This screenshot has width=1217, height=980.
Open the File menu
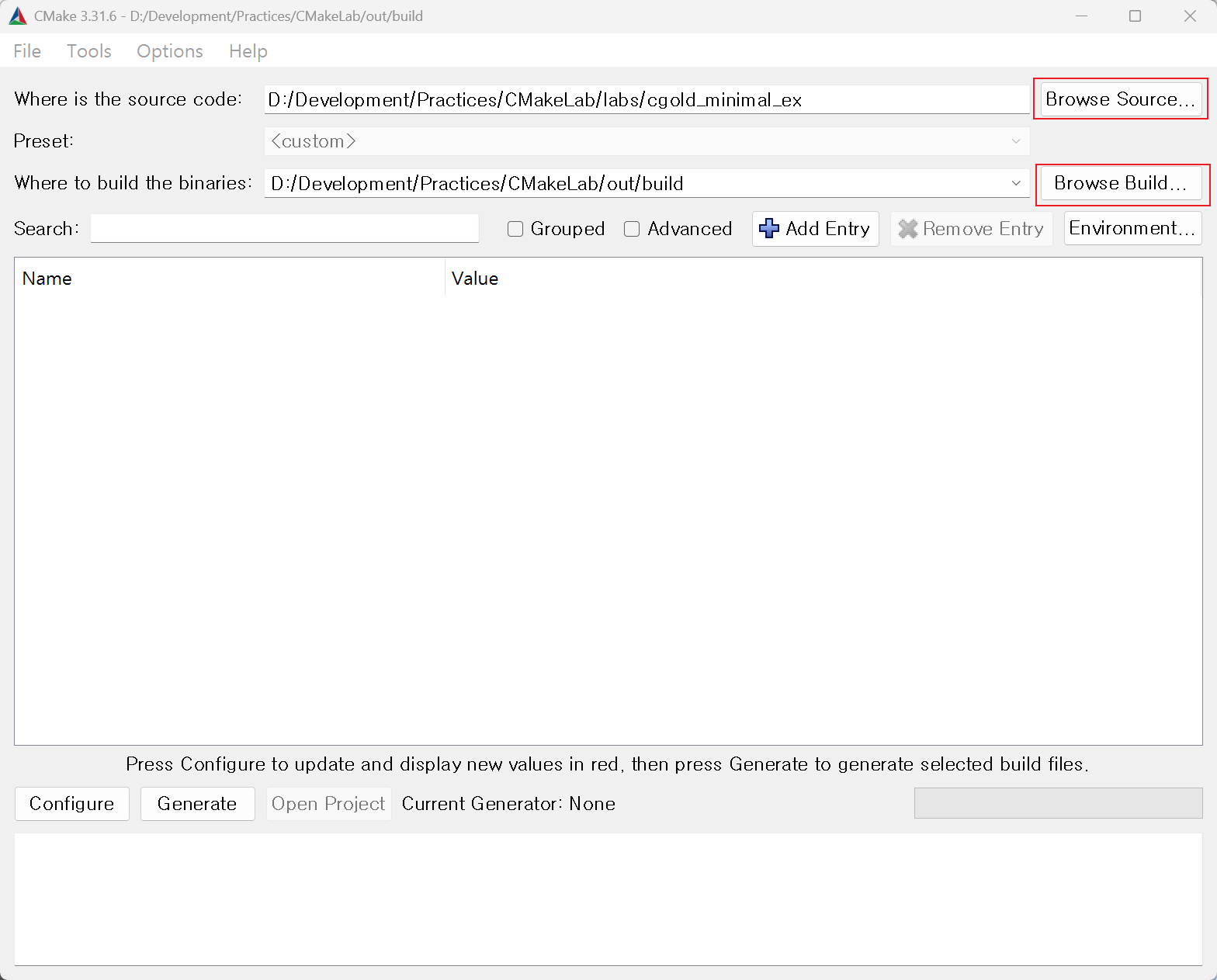click(27, 51)
